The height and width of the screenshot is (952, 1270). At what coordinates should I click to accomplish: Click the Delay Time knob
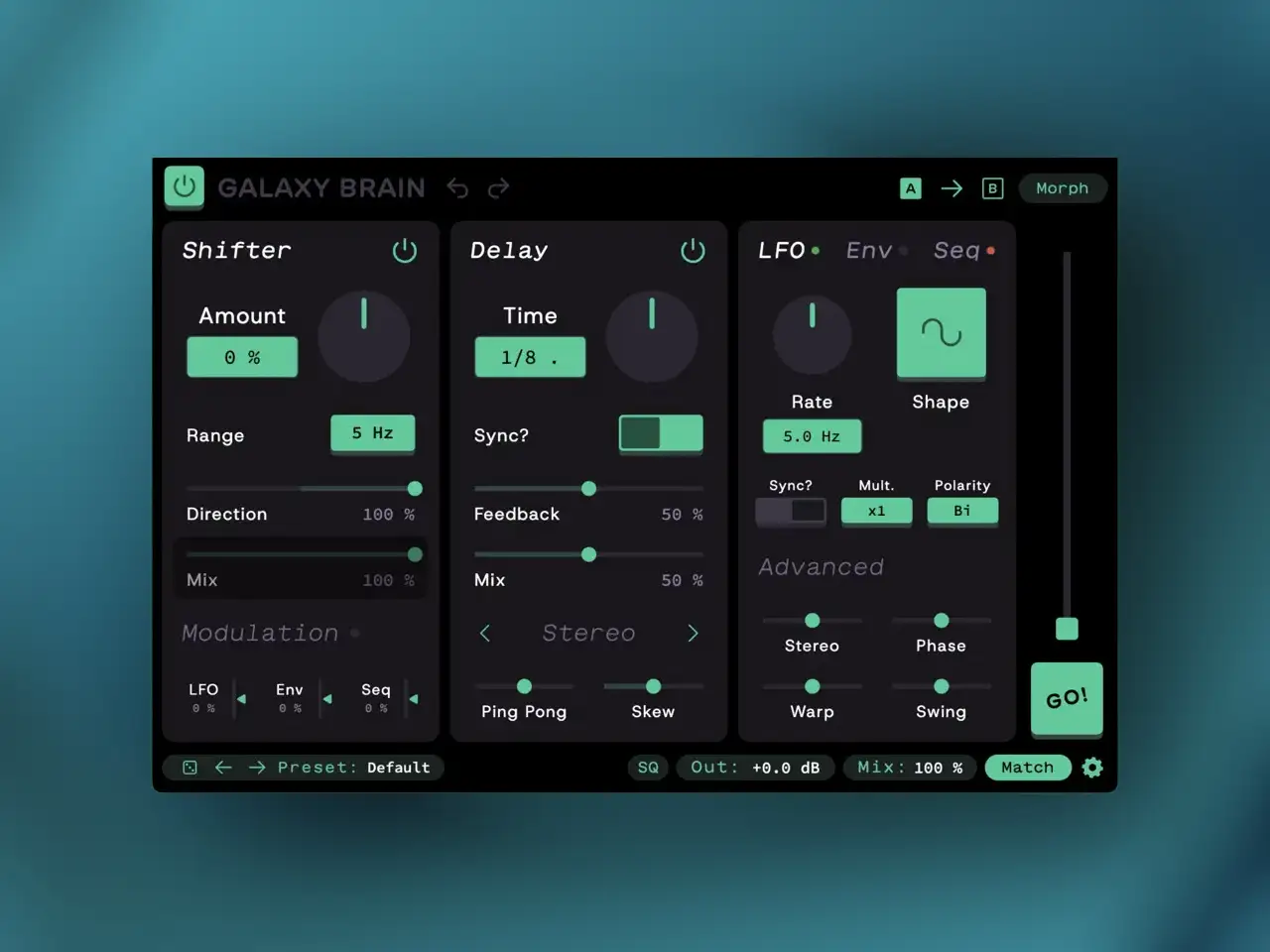pos(652,337)
